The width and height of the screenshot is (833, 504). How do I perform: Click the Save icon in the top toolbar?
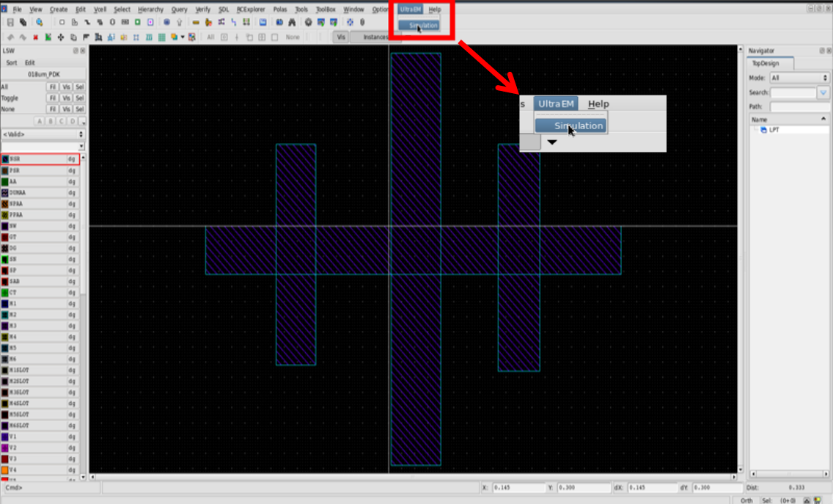tap(10, 21)
